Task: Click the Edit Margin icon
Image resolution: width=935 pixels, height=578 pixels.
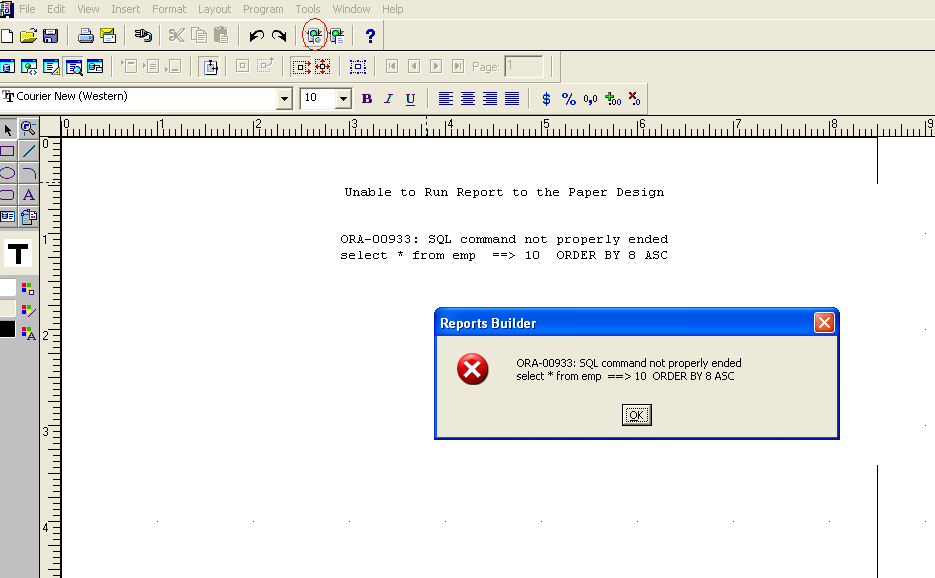Action: [x=210, y=67]
